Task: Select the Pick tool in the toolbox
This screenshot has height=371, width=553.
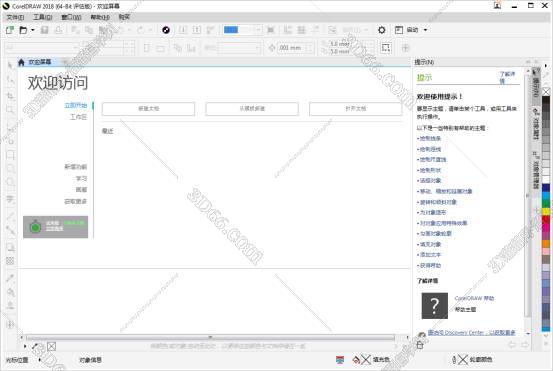Action: (10, 65)
